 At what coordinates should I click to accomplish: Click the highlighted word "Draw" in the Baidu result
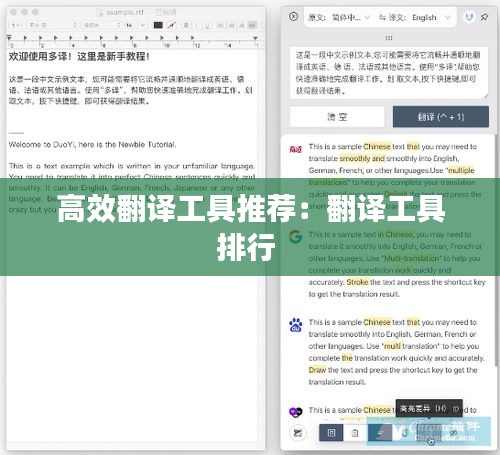point(317,370)
